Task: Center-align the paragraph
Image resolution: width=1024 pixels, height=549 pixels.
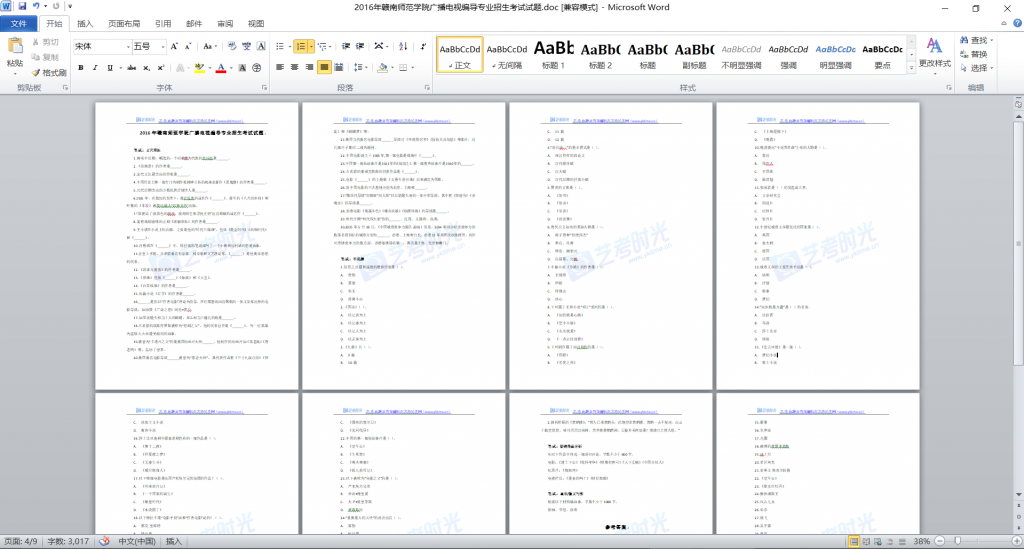Action: click(x=295, y=68)
